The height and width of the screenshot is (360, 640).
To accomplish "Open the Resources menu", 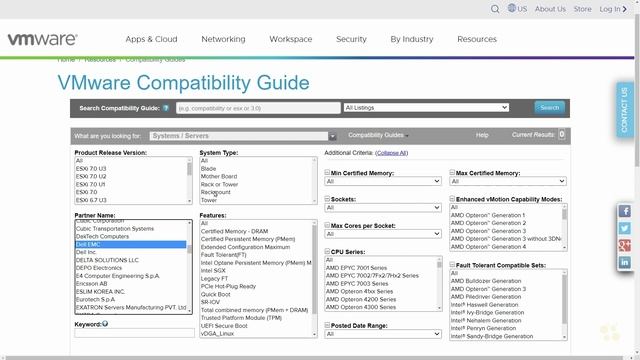I will (x=477, y=39).
